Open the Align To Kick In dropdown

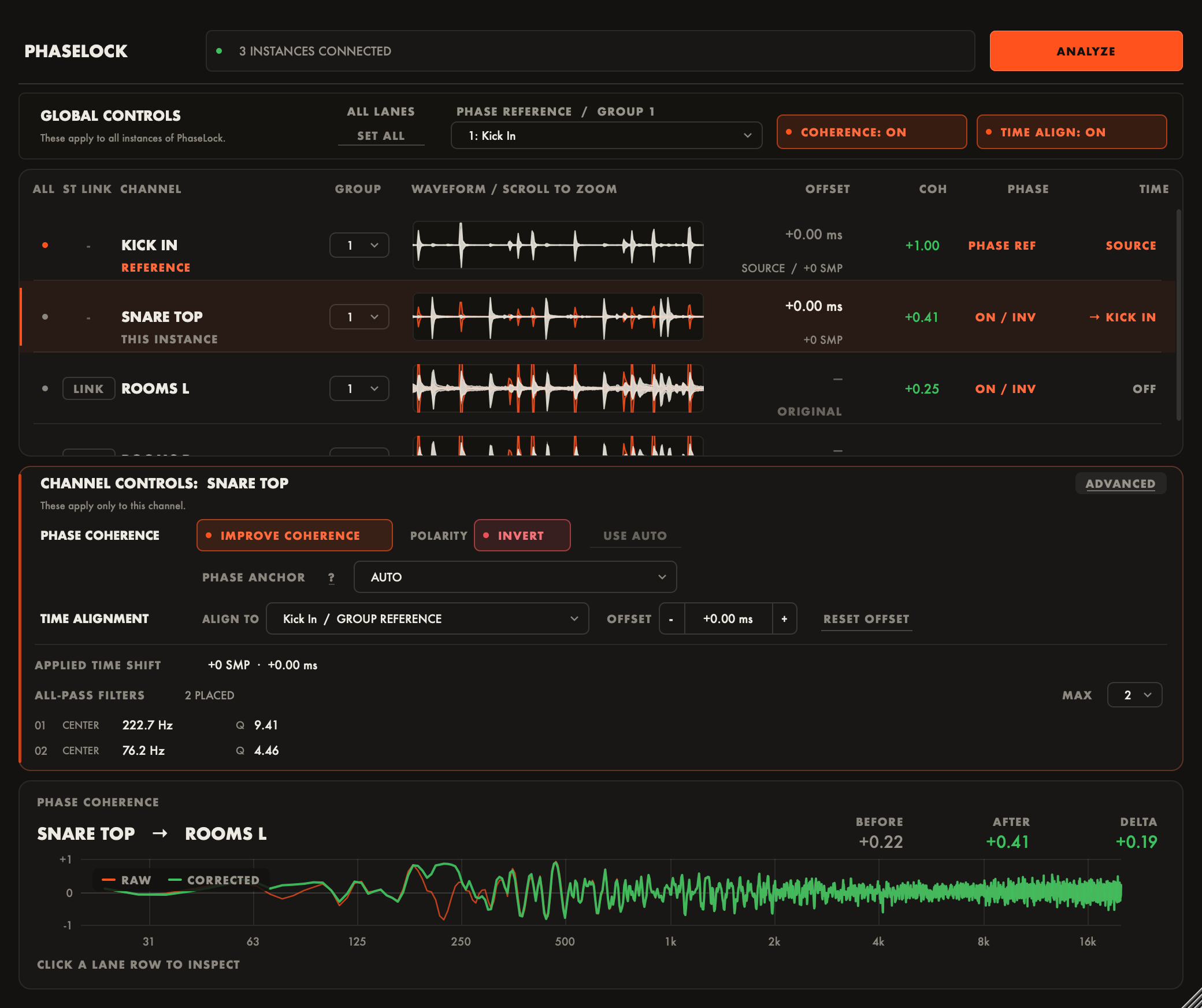(x=427, y=618)
